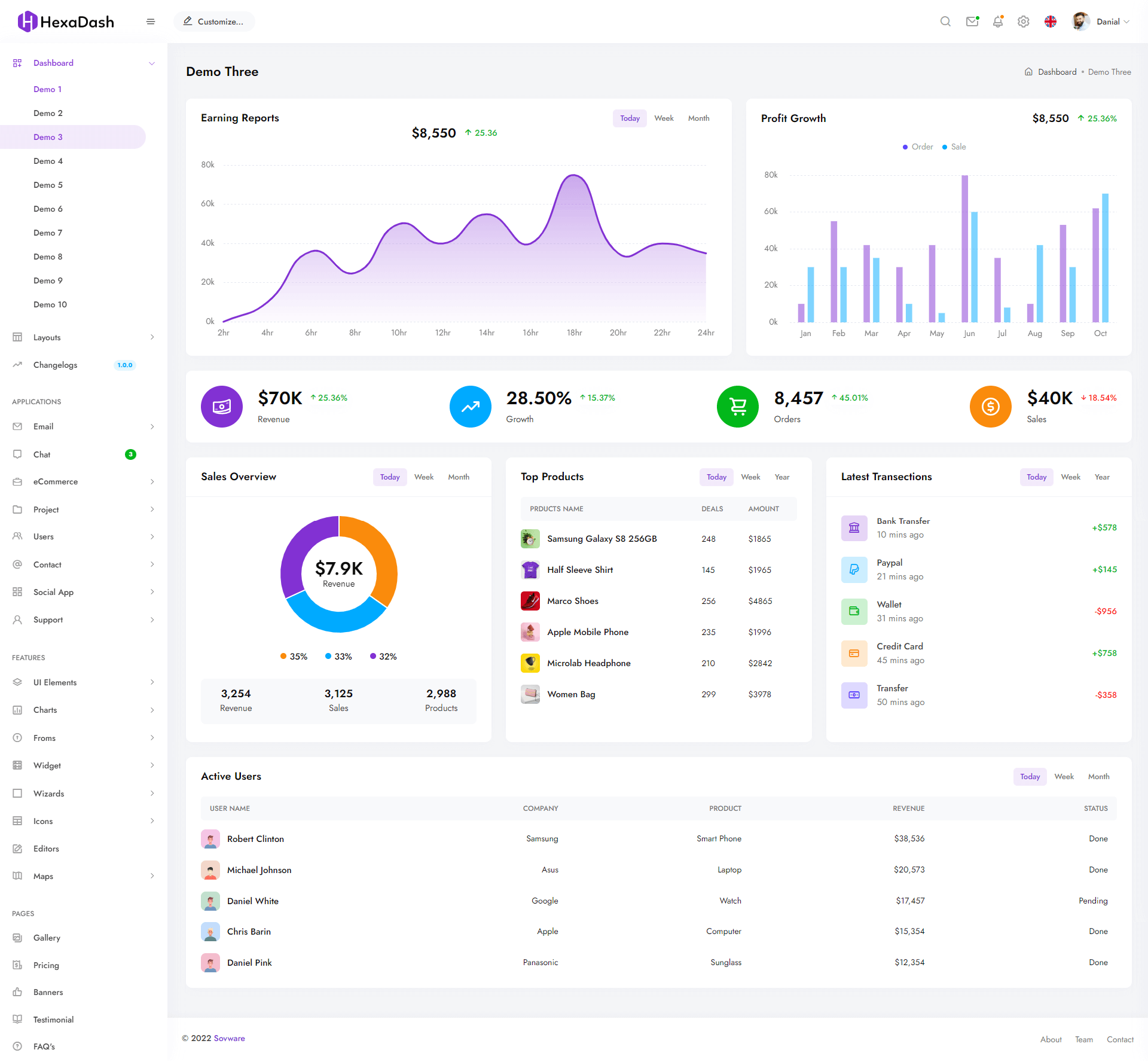Click the settings gear icon in header
The image size is (1148, 1062).
click(x=1024, y=22)
